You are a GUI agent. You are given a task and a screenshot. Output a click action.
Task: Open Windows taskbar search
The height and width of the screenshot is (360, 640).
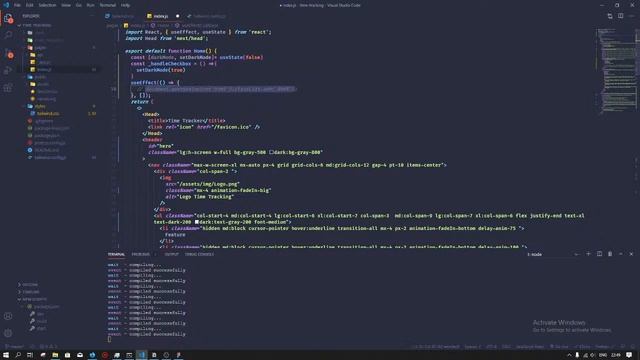click(18, 355)
